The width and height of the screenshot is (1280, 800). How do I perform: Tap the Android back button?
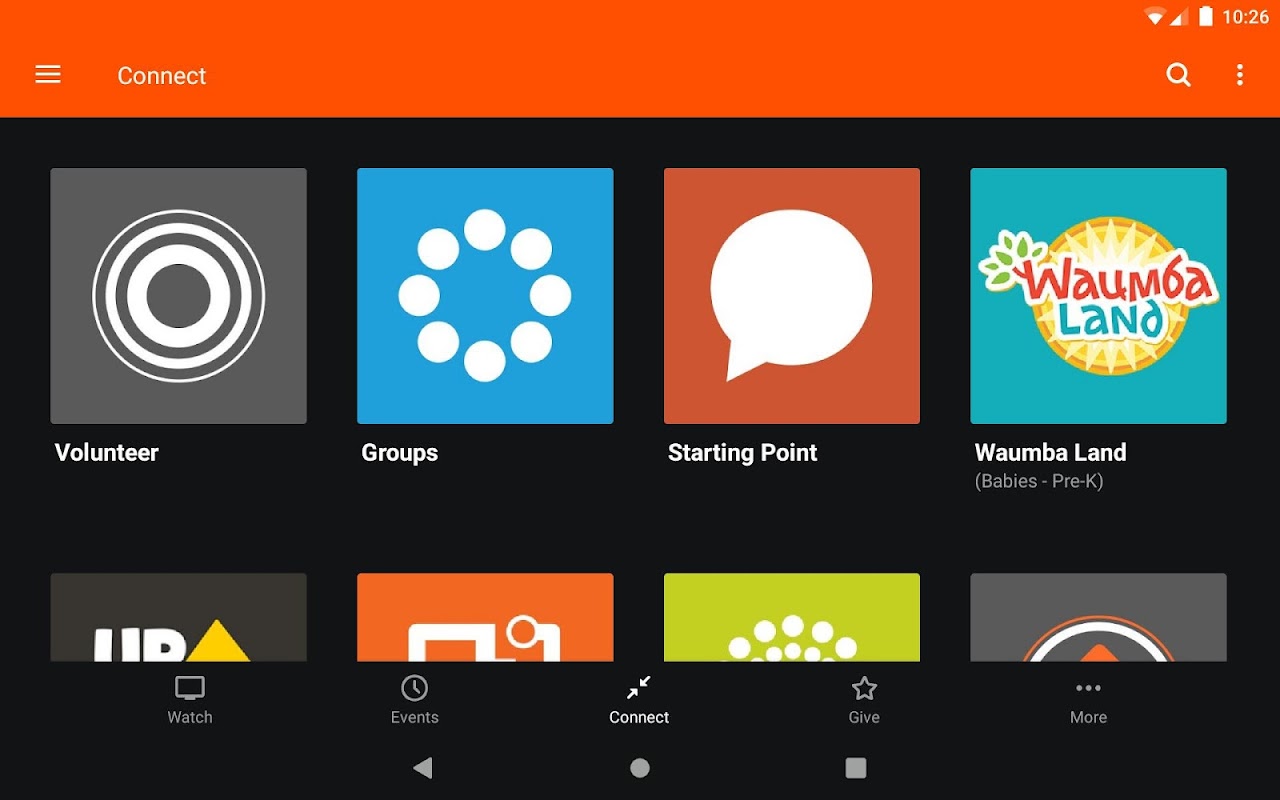coord(423,768)
